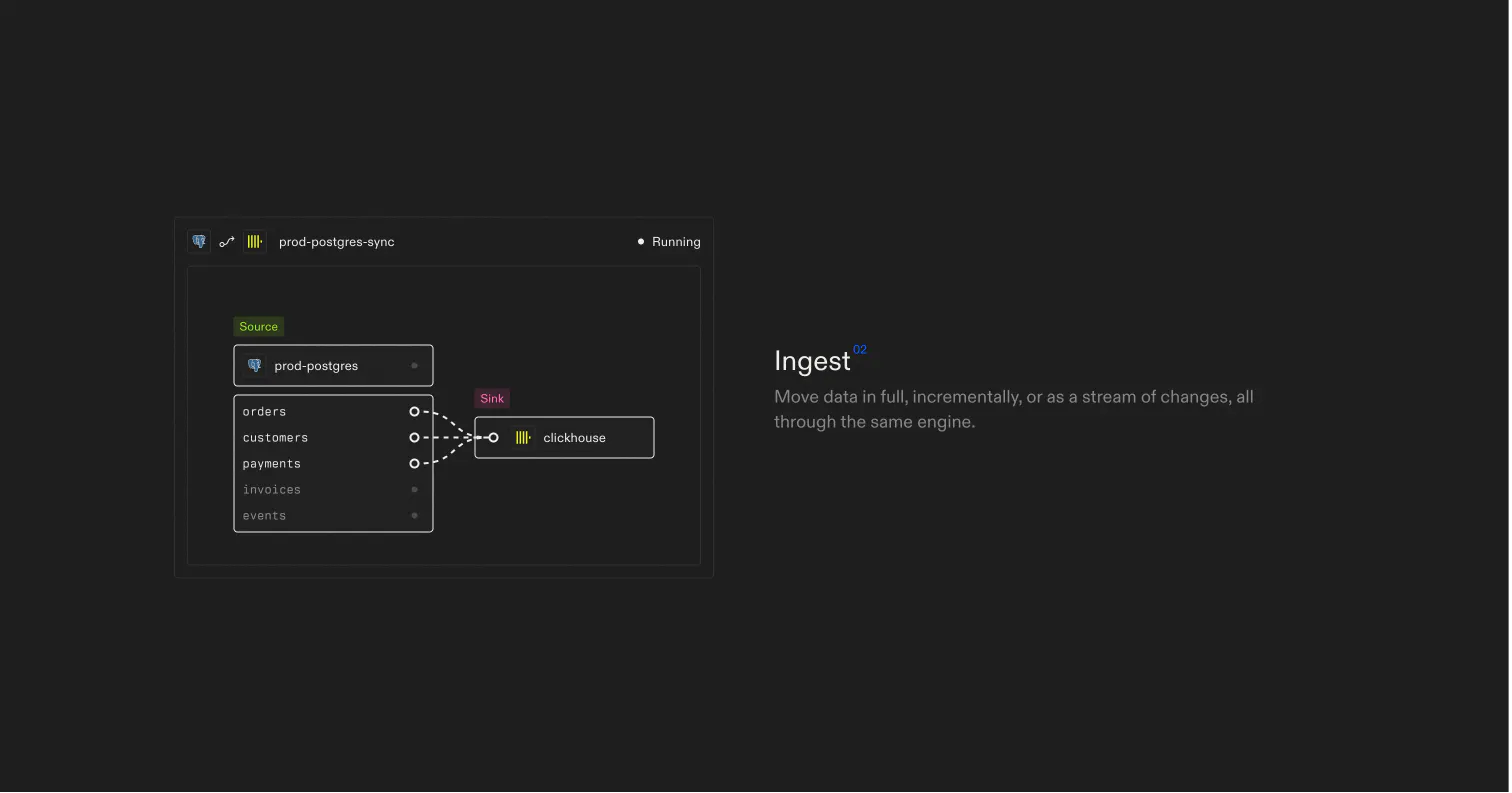Click the grey dot on the events row

[x=414, y=516]
